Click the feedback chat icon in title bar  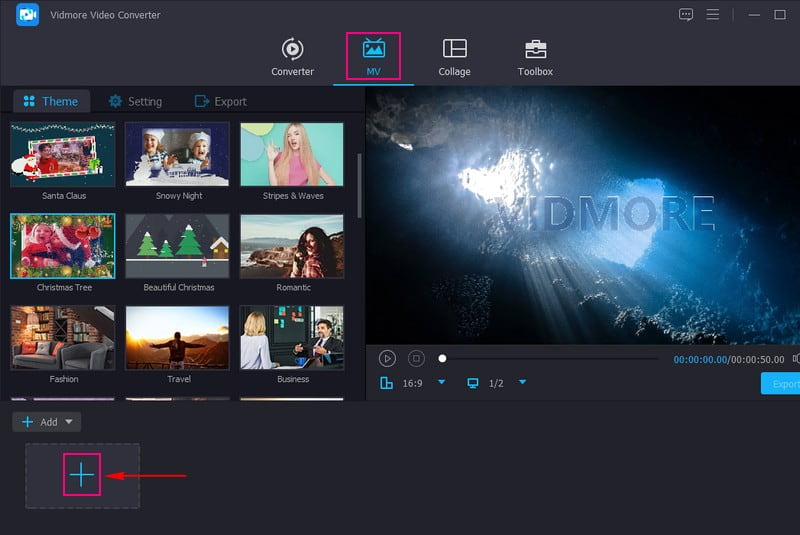686,15
